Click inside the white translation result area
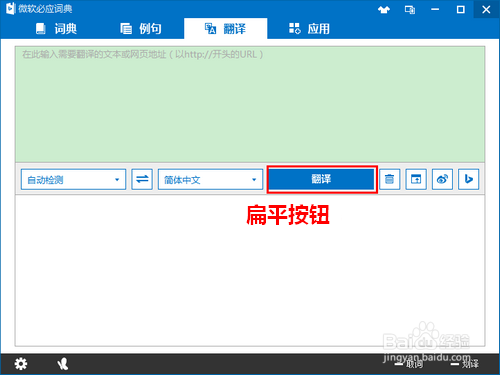This screenshot has height=375, width=500. [250, 270]
